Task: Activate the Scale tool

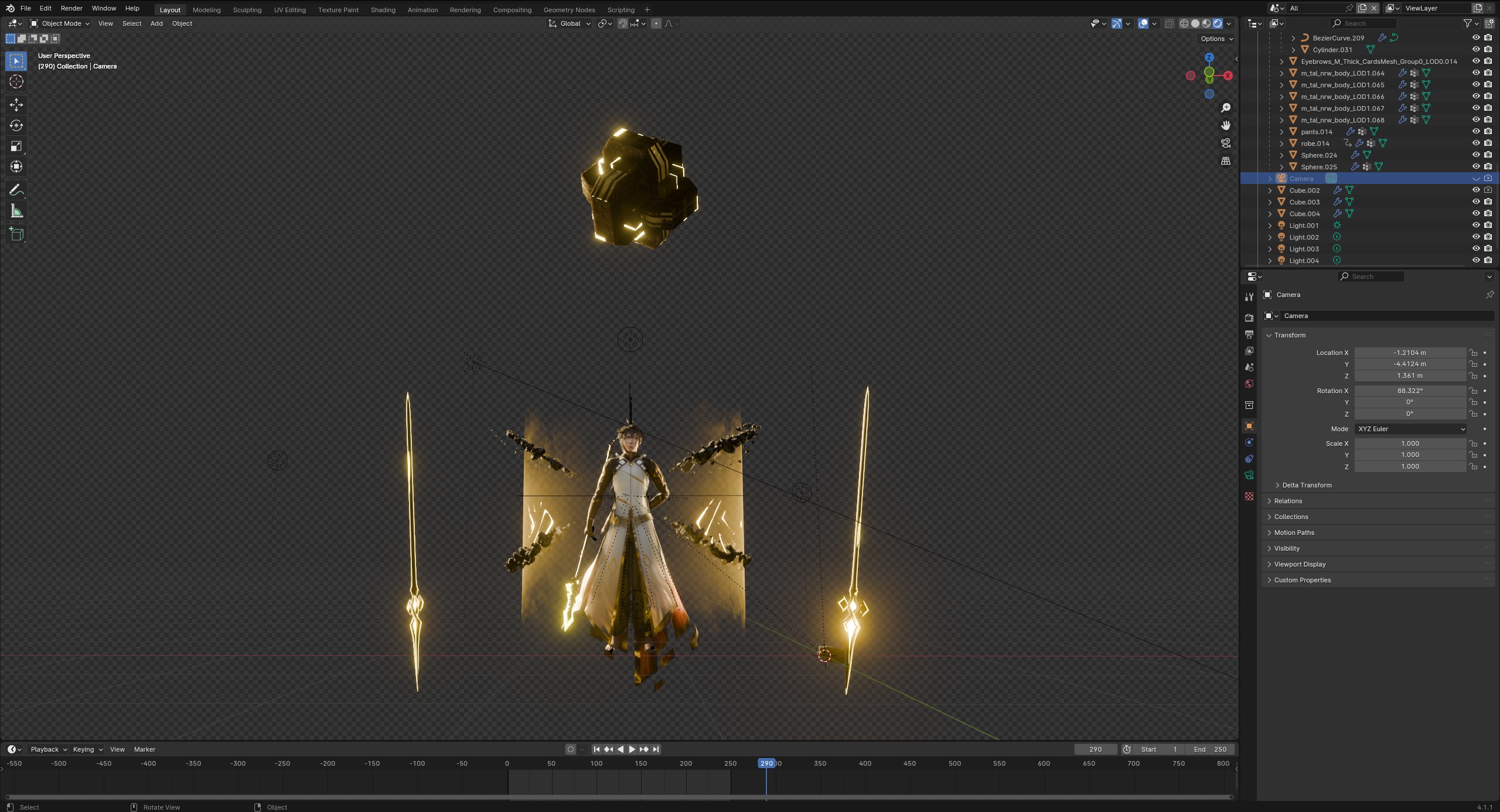Action: pos(16,146)
